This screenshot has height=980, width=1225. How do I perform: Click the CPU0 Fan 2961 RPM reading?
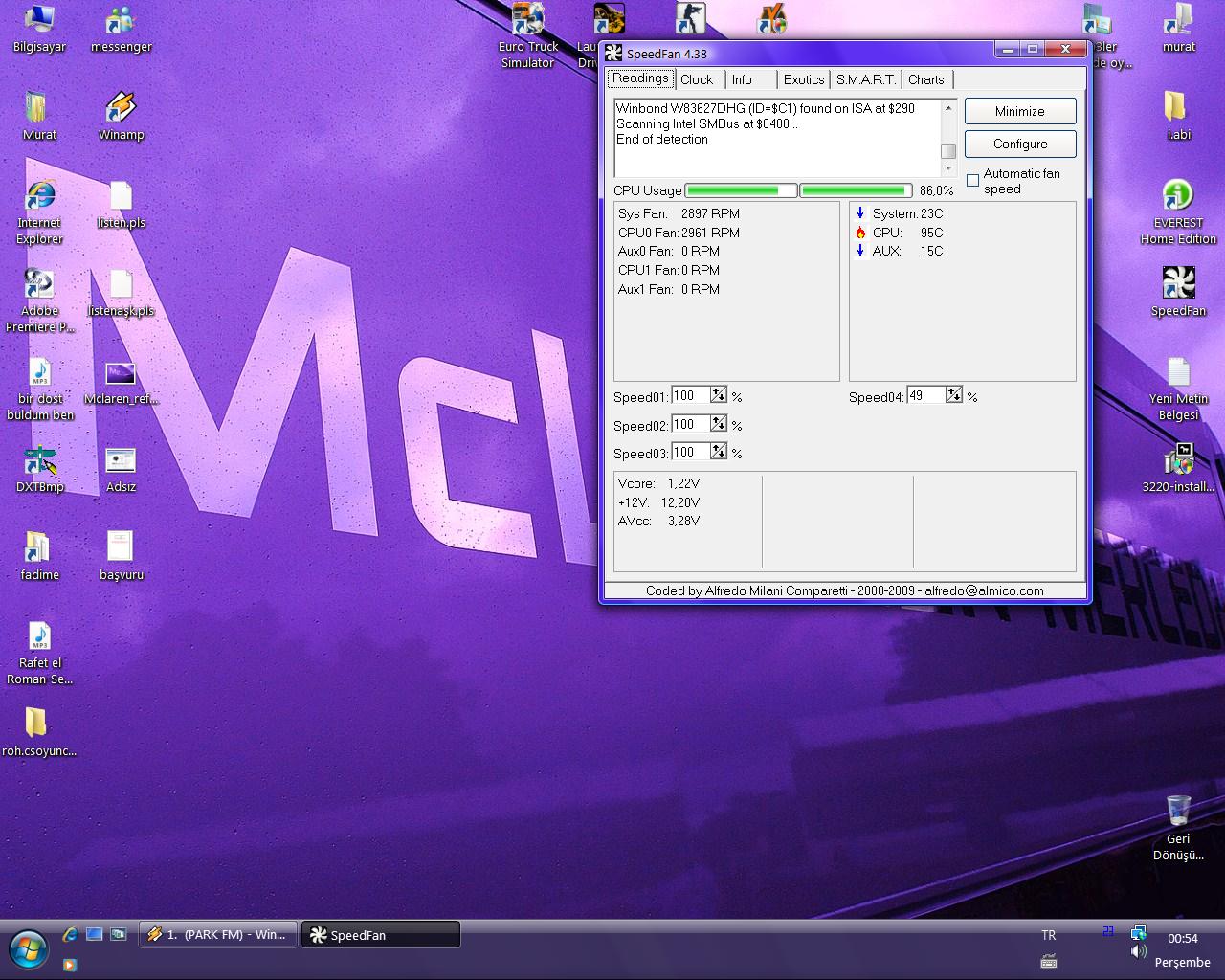[679, 233]
